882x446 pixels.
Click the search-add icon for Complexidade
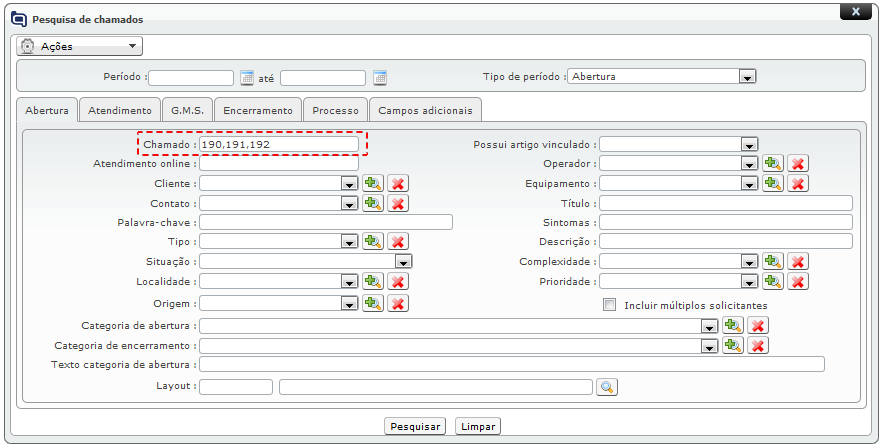click(773, 261)
